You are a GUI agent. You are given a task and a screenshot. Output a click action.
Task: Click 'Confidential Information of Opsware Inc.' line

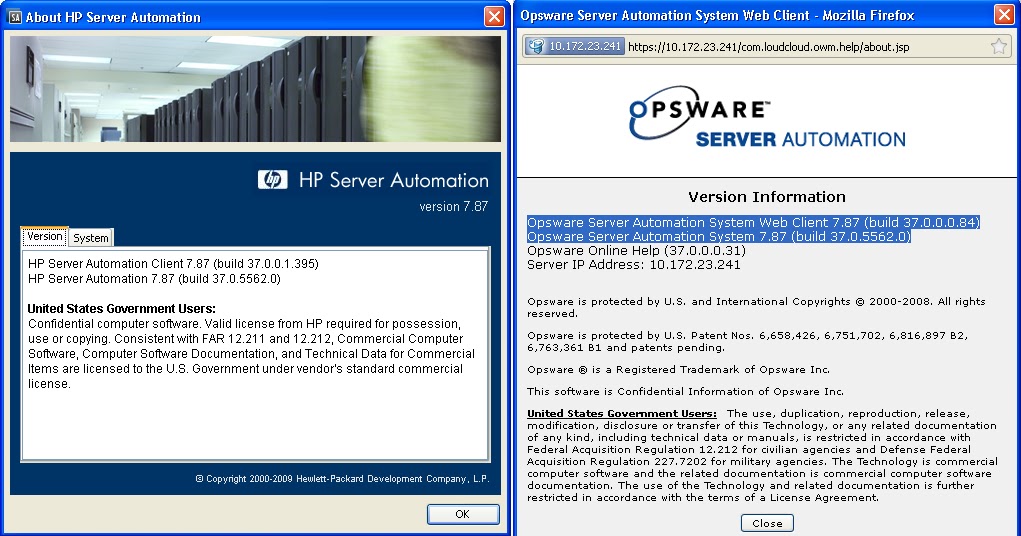pyautogui.click(x=685, y=391)
